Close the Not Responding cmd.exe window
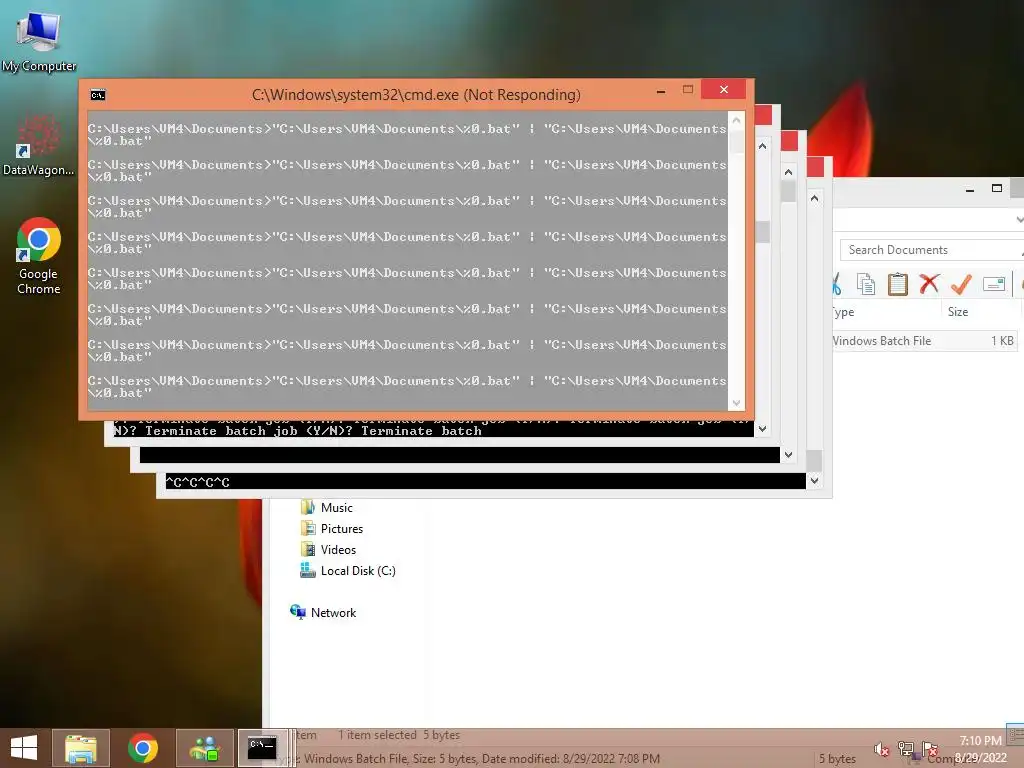 [x=724, y=89]
